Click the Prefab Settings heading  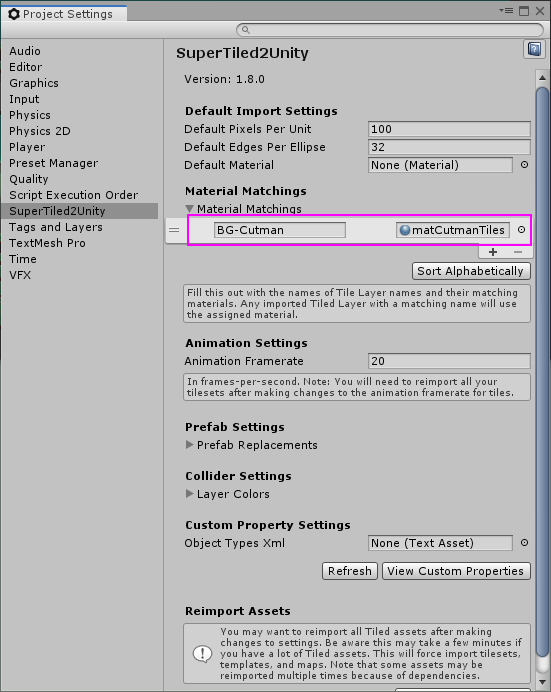[235, 427]
